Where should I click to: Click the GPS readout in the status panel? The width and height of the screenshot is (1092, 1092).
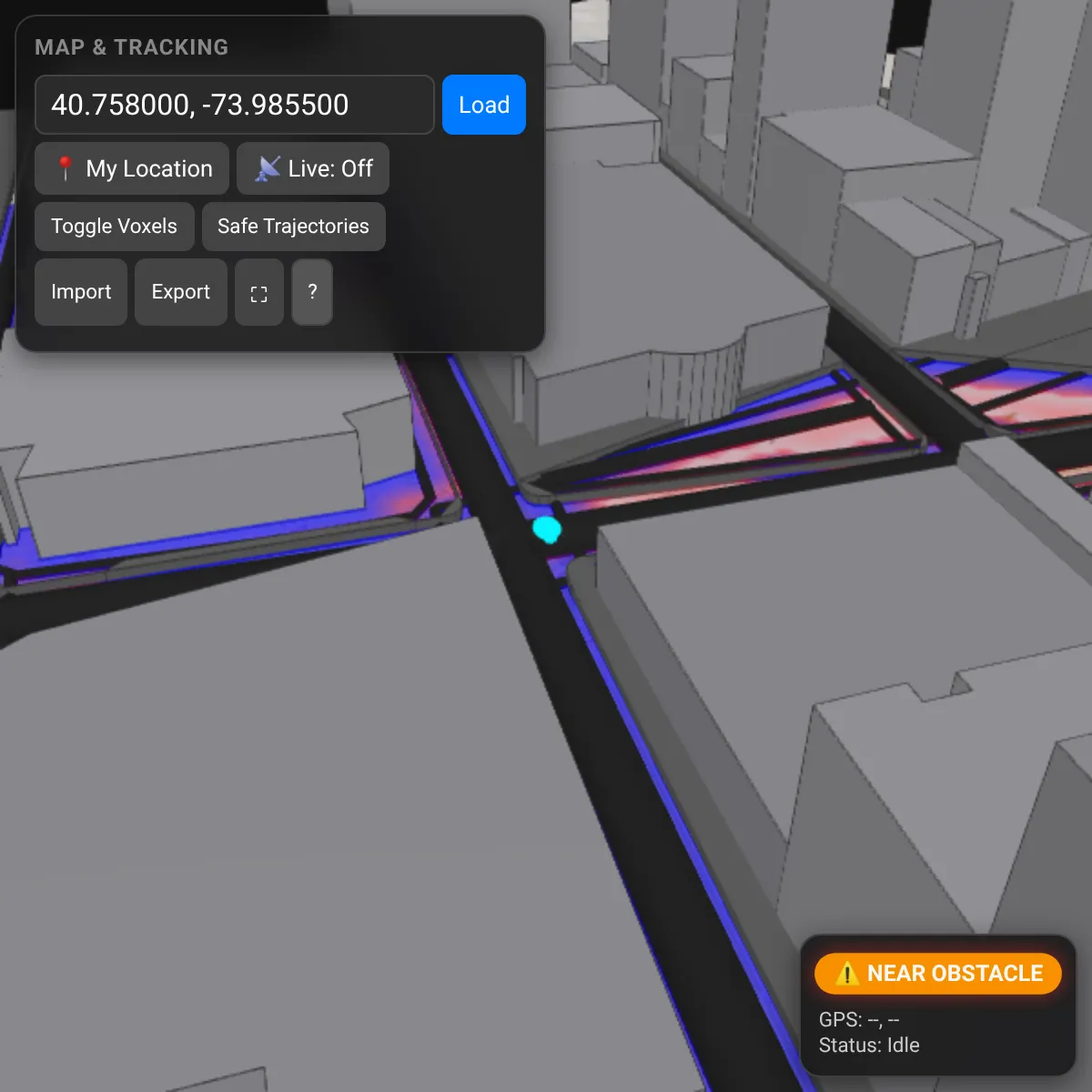click(859, 1019)
